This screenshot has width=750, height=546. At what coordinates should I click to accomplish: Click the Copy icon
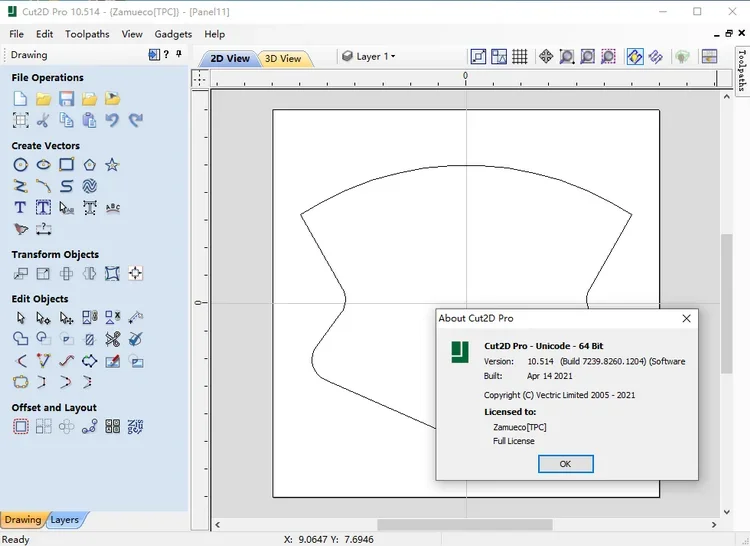click(66, 120)
